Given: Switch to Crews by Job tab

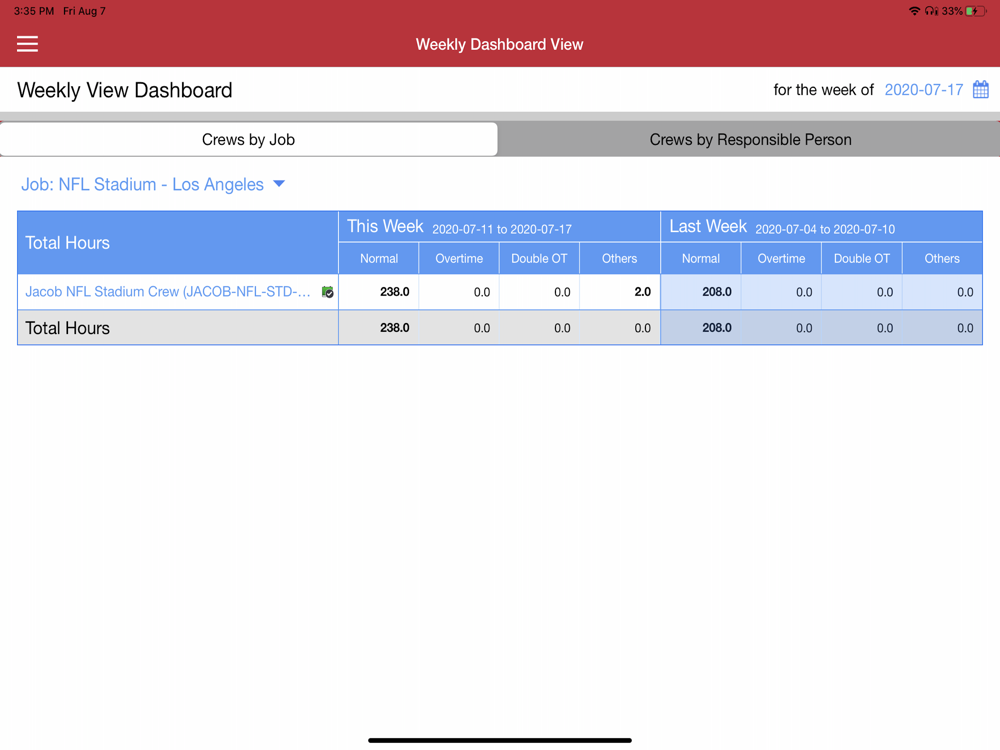Looking at the screenshot, I should [249, 139].
